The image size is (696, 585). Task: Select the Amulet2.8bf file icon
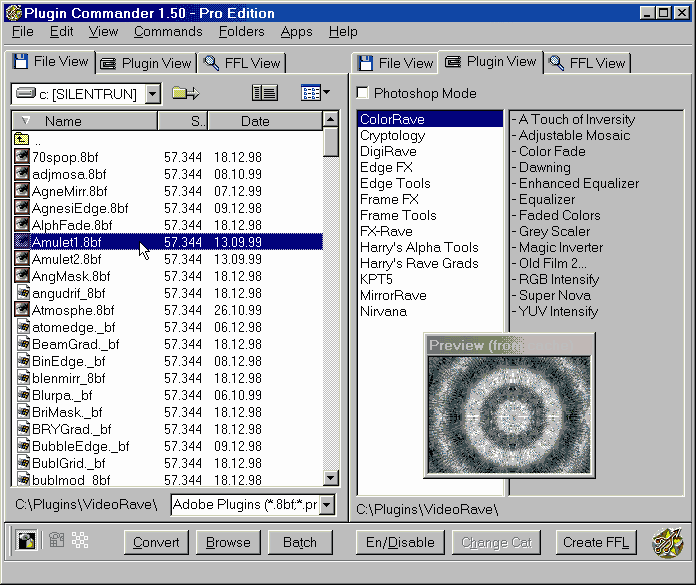(x=22, y=259)
